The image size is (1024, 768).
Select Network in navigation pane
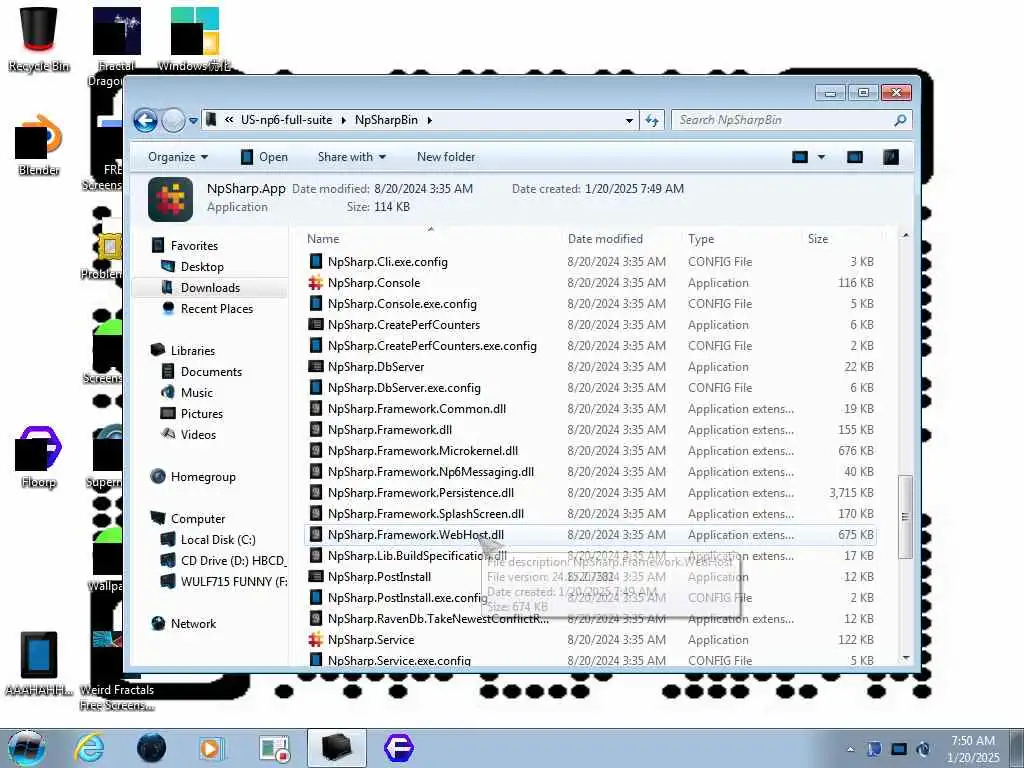[193, 624]
